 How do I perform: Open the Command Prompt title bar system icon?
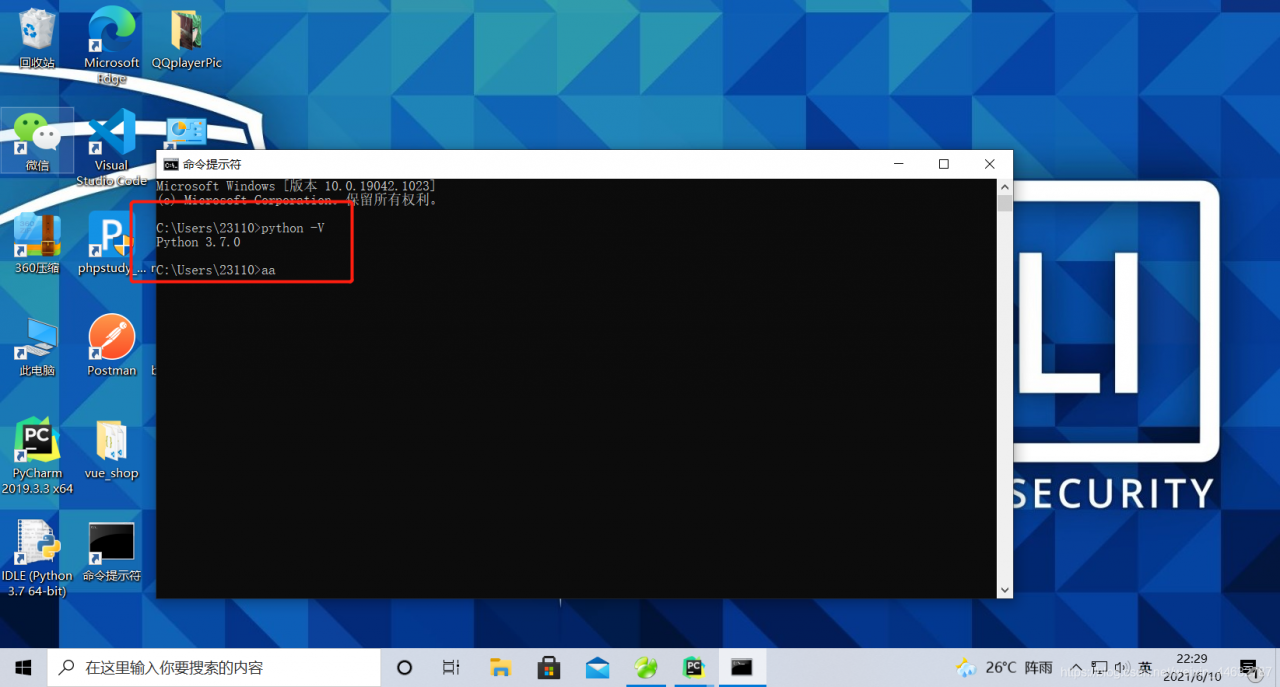pos(171,164)
